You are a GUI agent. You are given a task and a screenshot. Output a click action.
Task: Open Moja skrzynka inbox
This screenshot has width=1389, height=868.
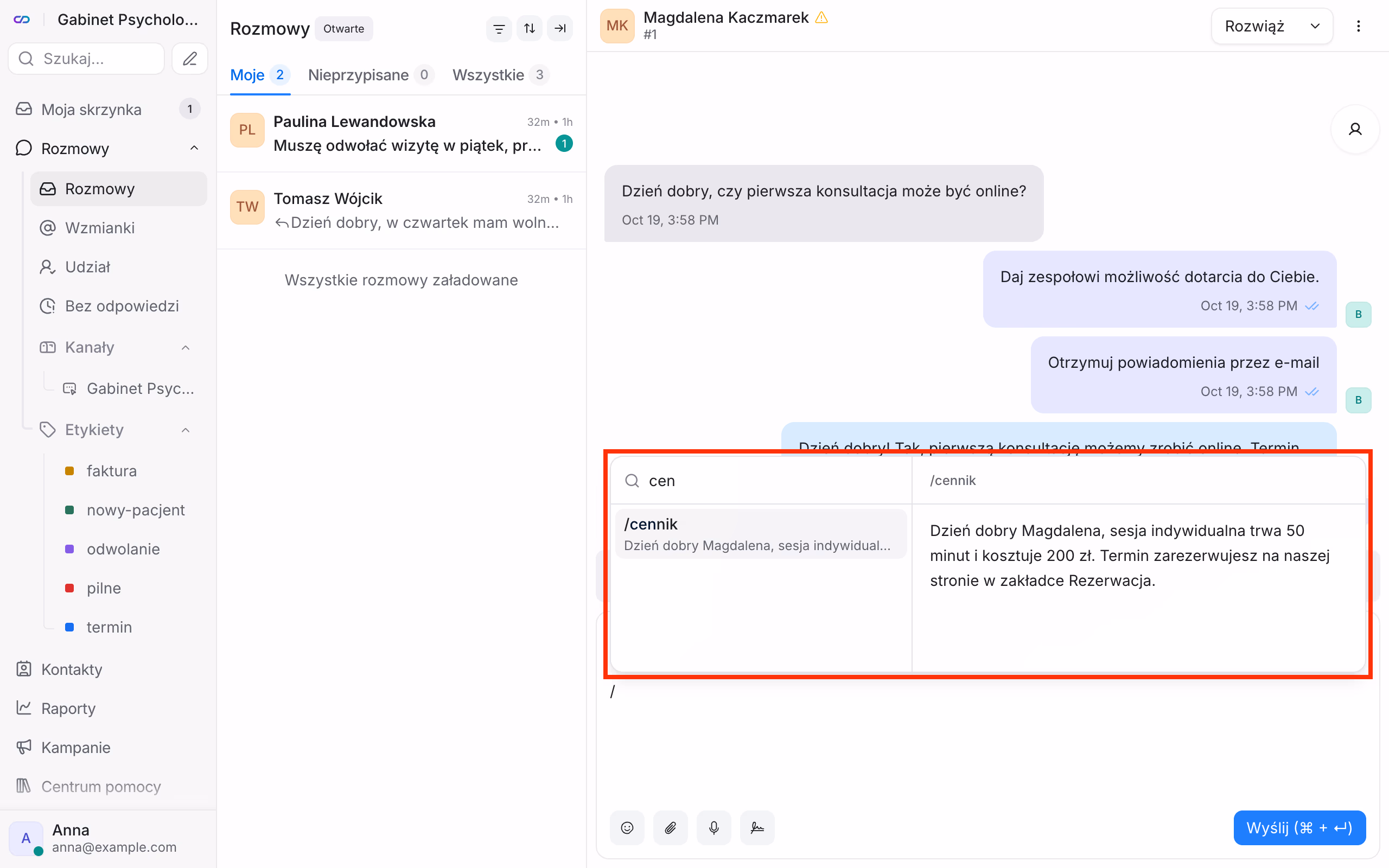tap(108, 109)
